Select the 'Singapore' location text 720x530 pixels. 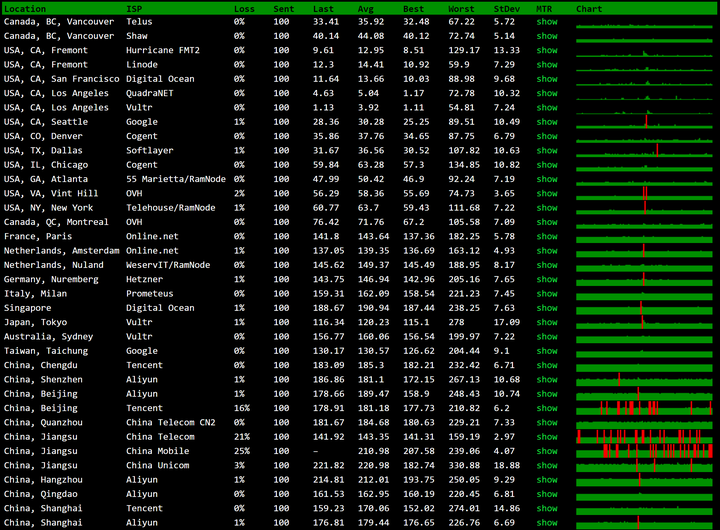(28, 308)
